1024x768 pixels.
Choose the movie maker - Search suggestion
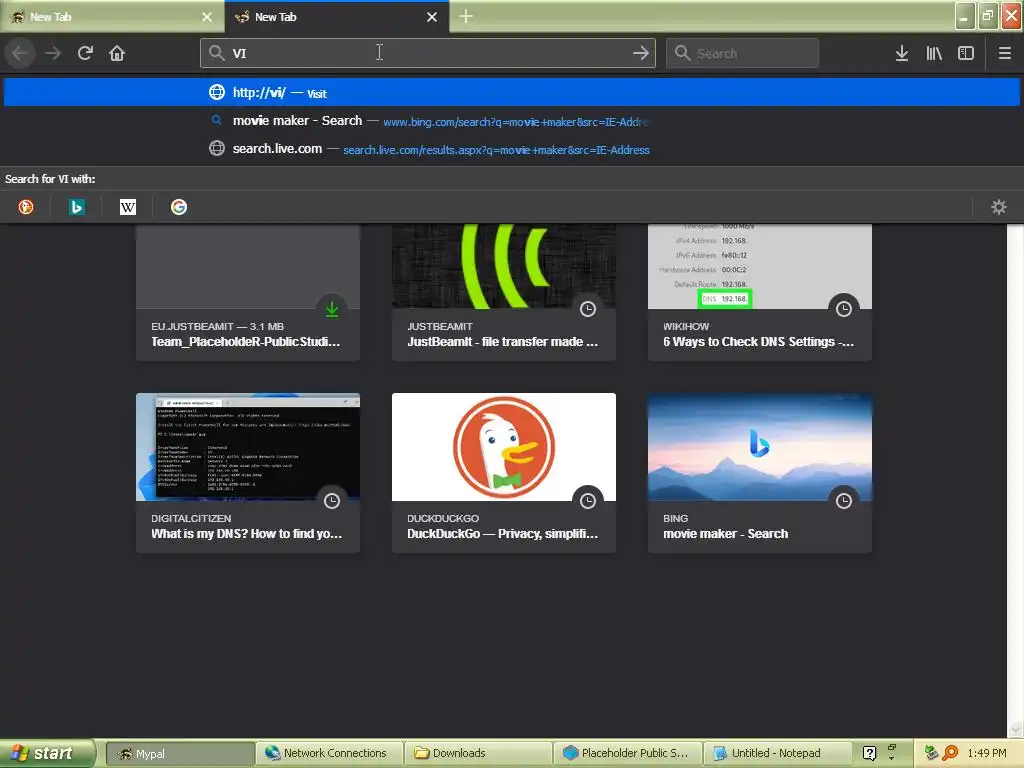click(x=511, y=121)
